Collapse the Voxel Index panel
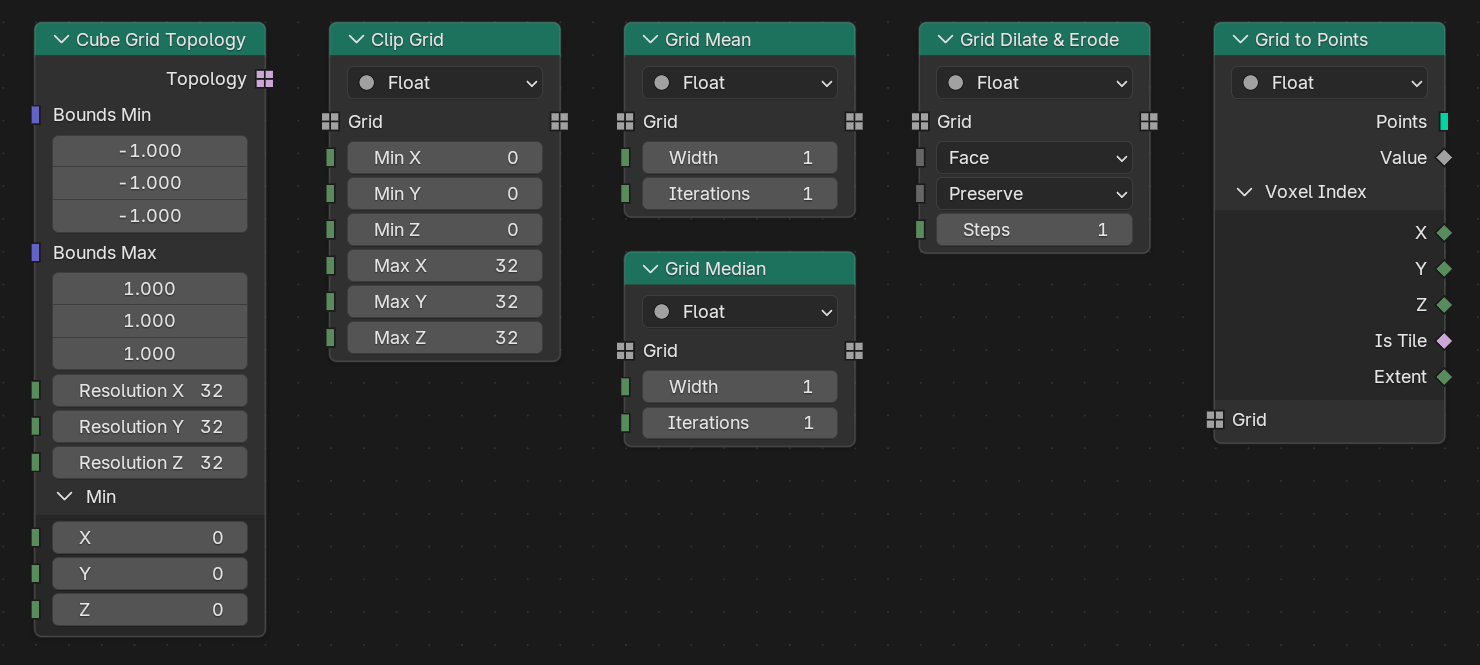Viewport: 1480px width, 665px height. point(1245,192)
